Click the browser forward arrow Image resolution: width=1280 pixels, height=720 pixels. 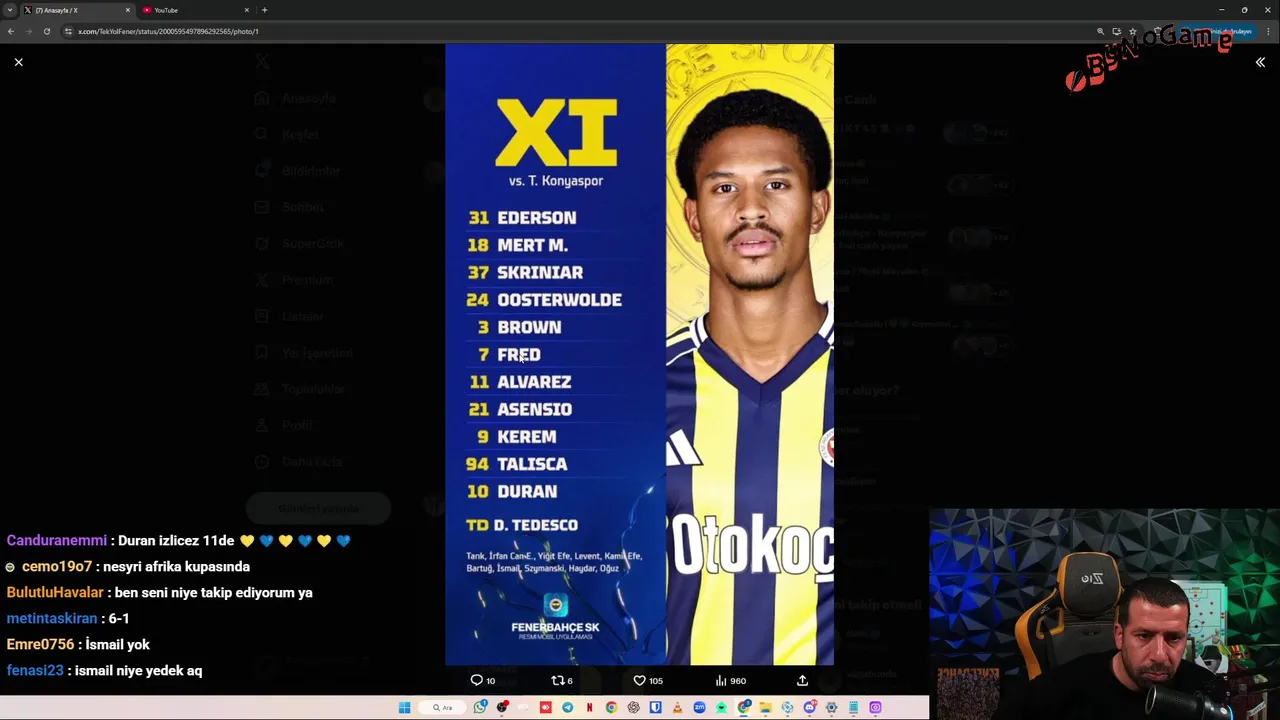(28, 31)
